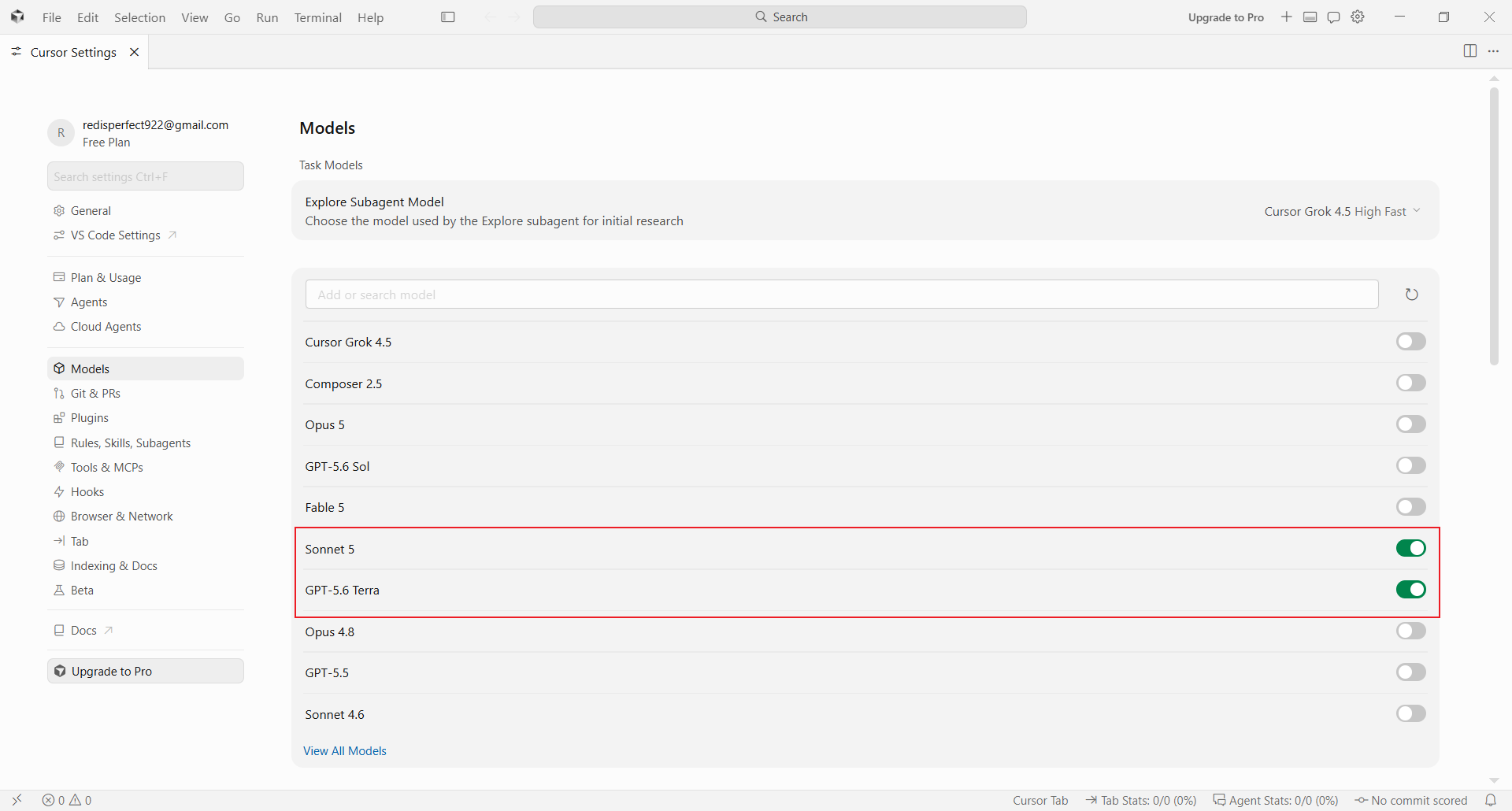1512x811 pixels.
Task: Open the Run menu
Action: click(x=268, y=17)
